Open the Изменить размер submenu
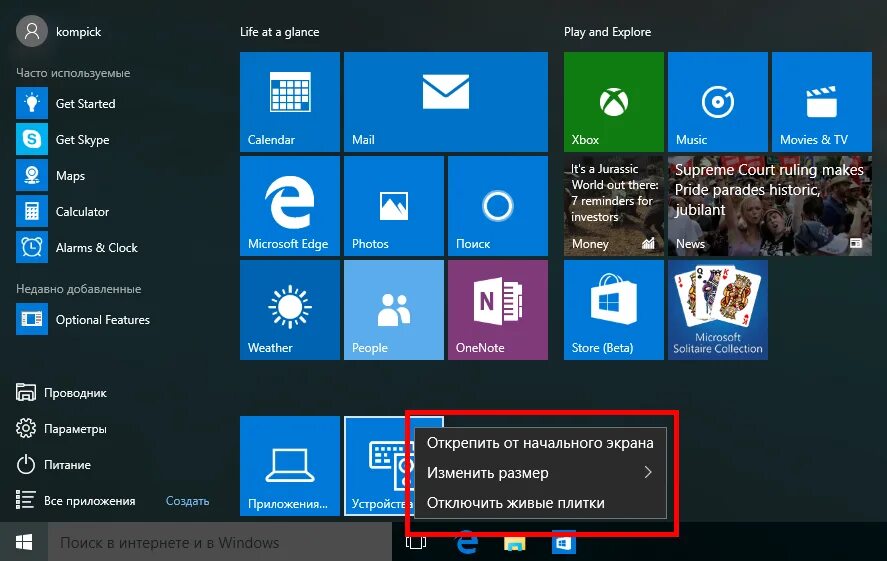This screenshot has width=887, height=561. 540,473
